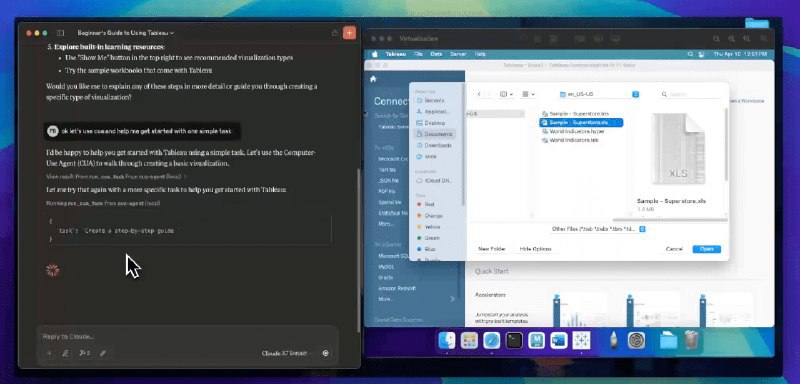Viewport: 800px width, 384px height.
Task: Open the blue folder in the dock
Action: pos(668,340)
